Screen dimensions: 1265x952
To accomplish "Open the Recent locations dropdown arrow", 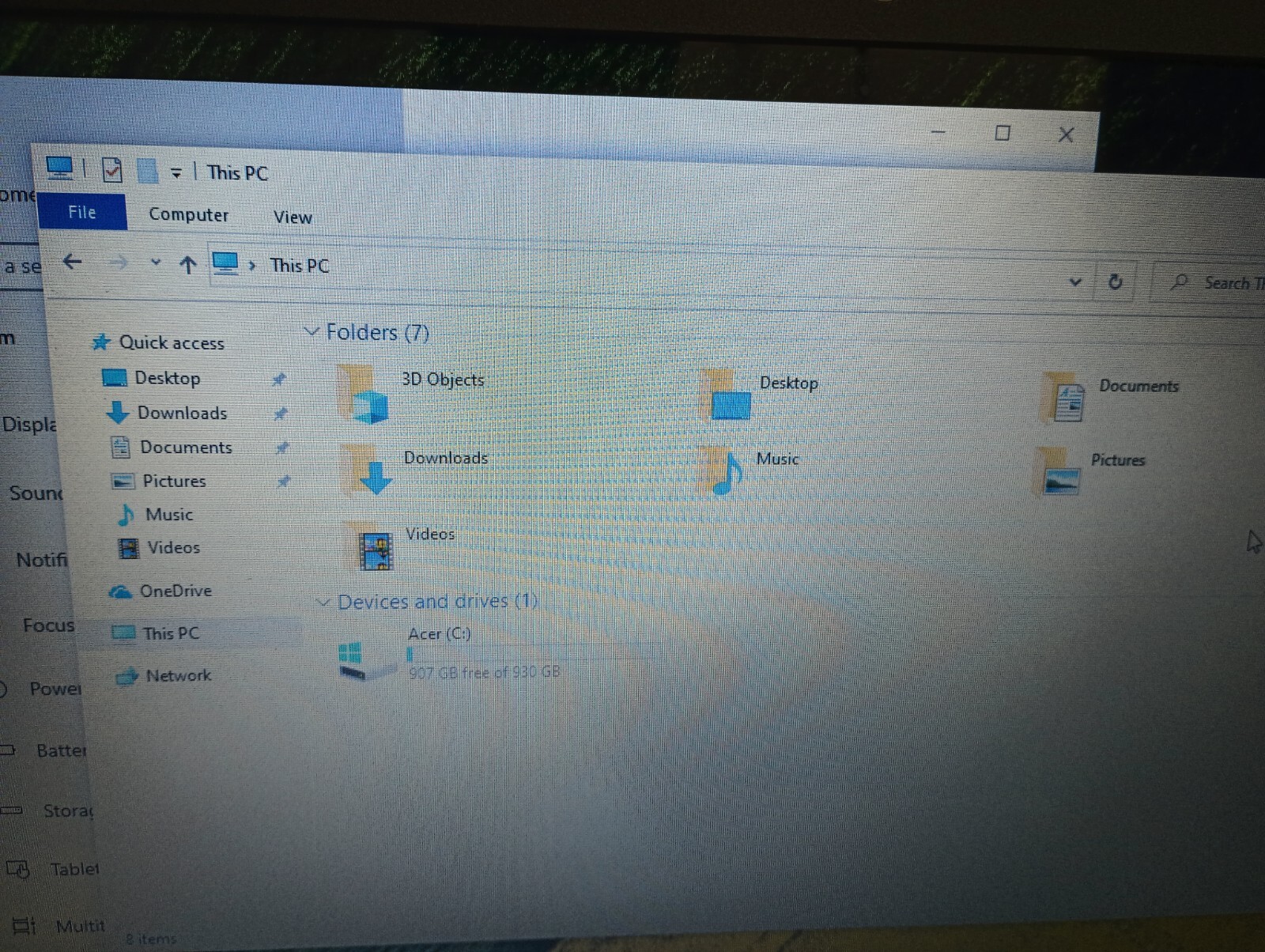I will click(156, 263).
